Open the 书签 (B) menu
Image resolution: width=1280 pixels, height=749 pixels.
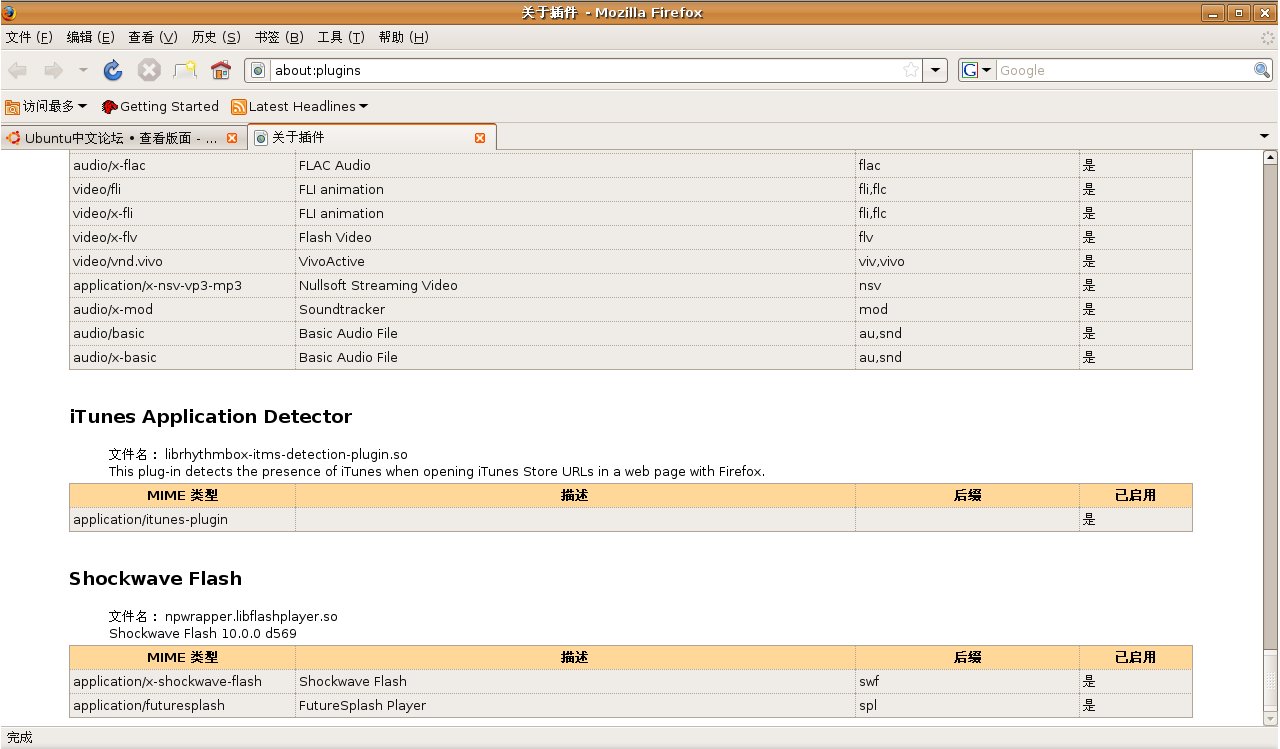[x=279, y=37]
